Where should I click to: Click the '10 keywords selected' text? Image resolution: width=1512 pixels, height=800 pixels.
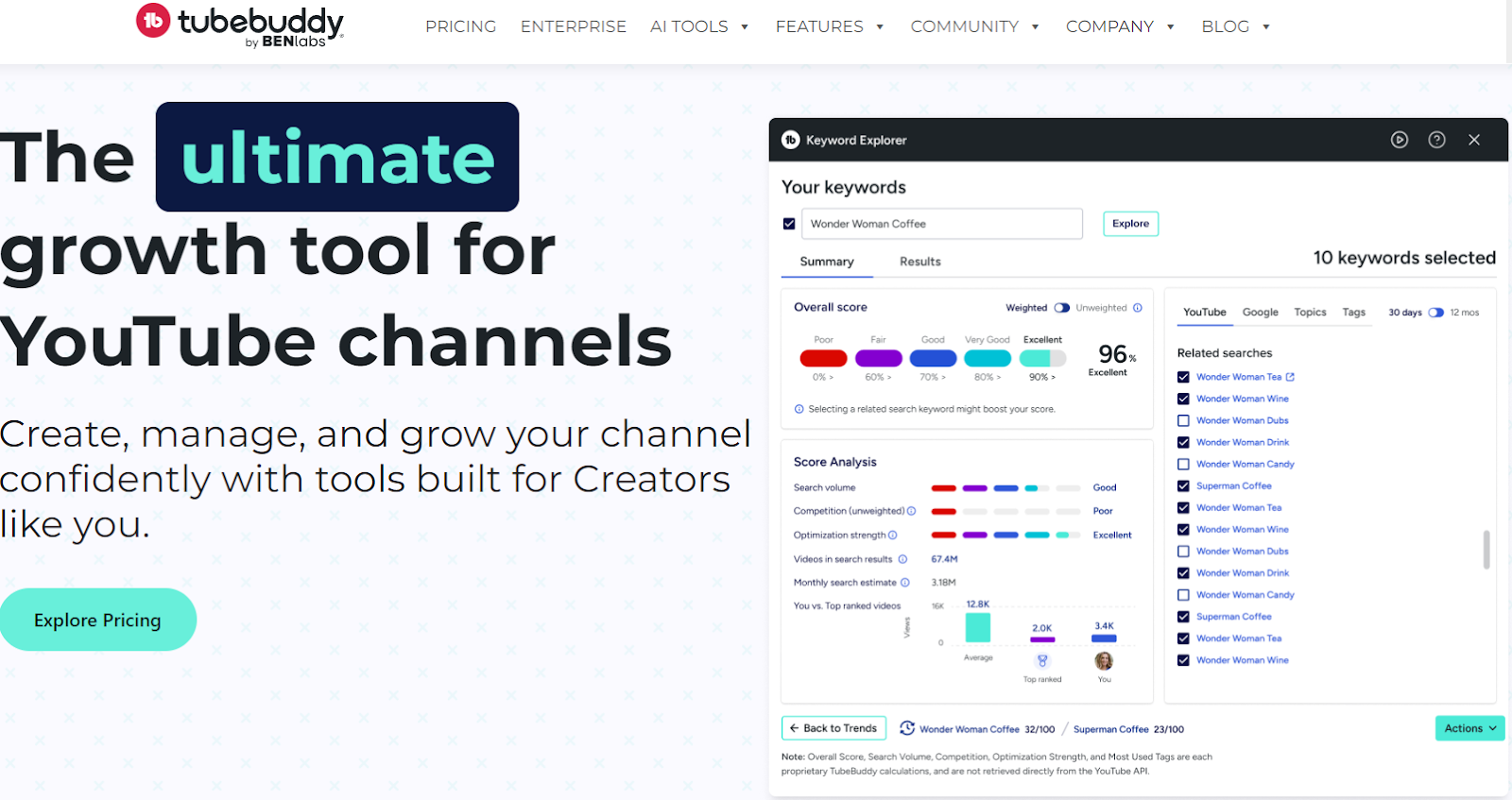[x=1404, y=258]
